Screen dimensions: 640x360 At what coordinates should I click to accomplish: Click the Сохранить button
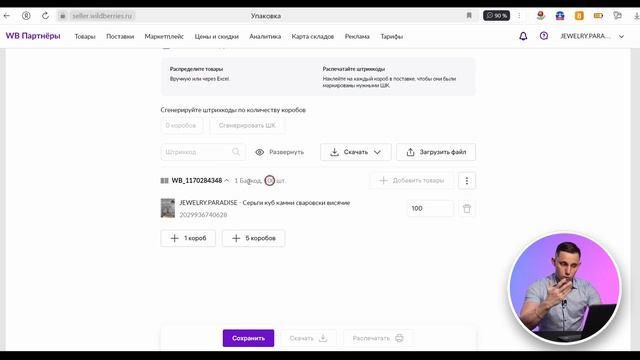point(248,338)
